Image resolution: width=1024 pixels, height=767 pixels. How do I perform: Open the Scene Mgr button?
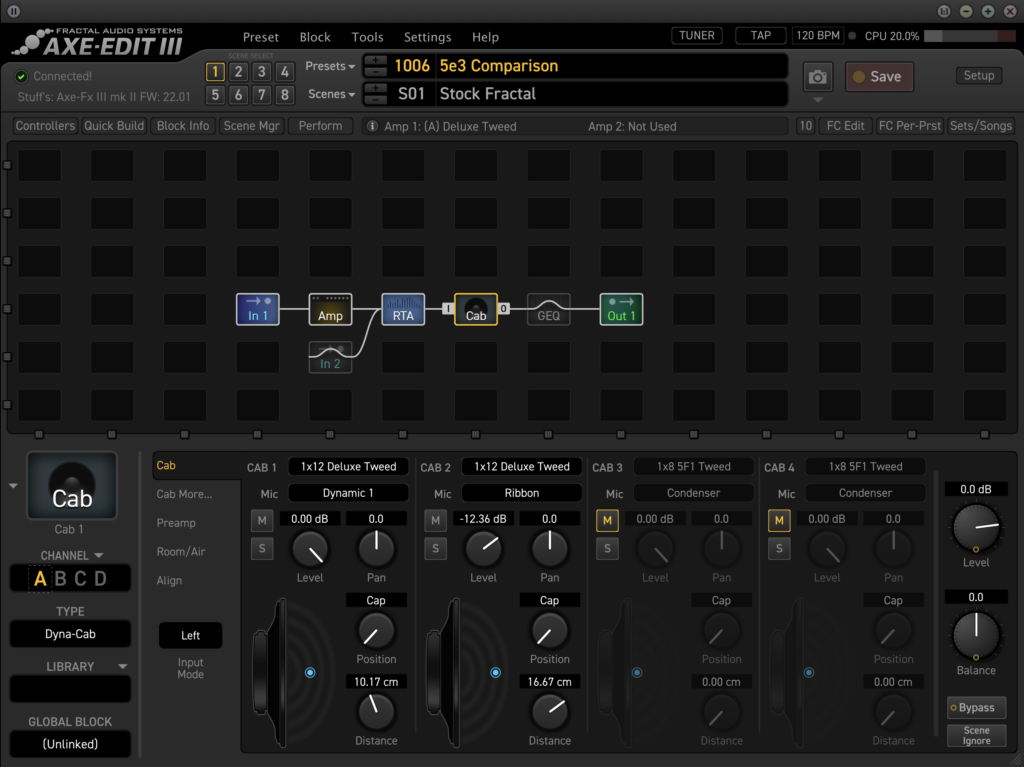point(251,126)
